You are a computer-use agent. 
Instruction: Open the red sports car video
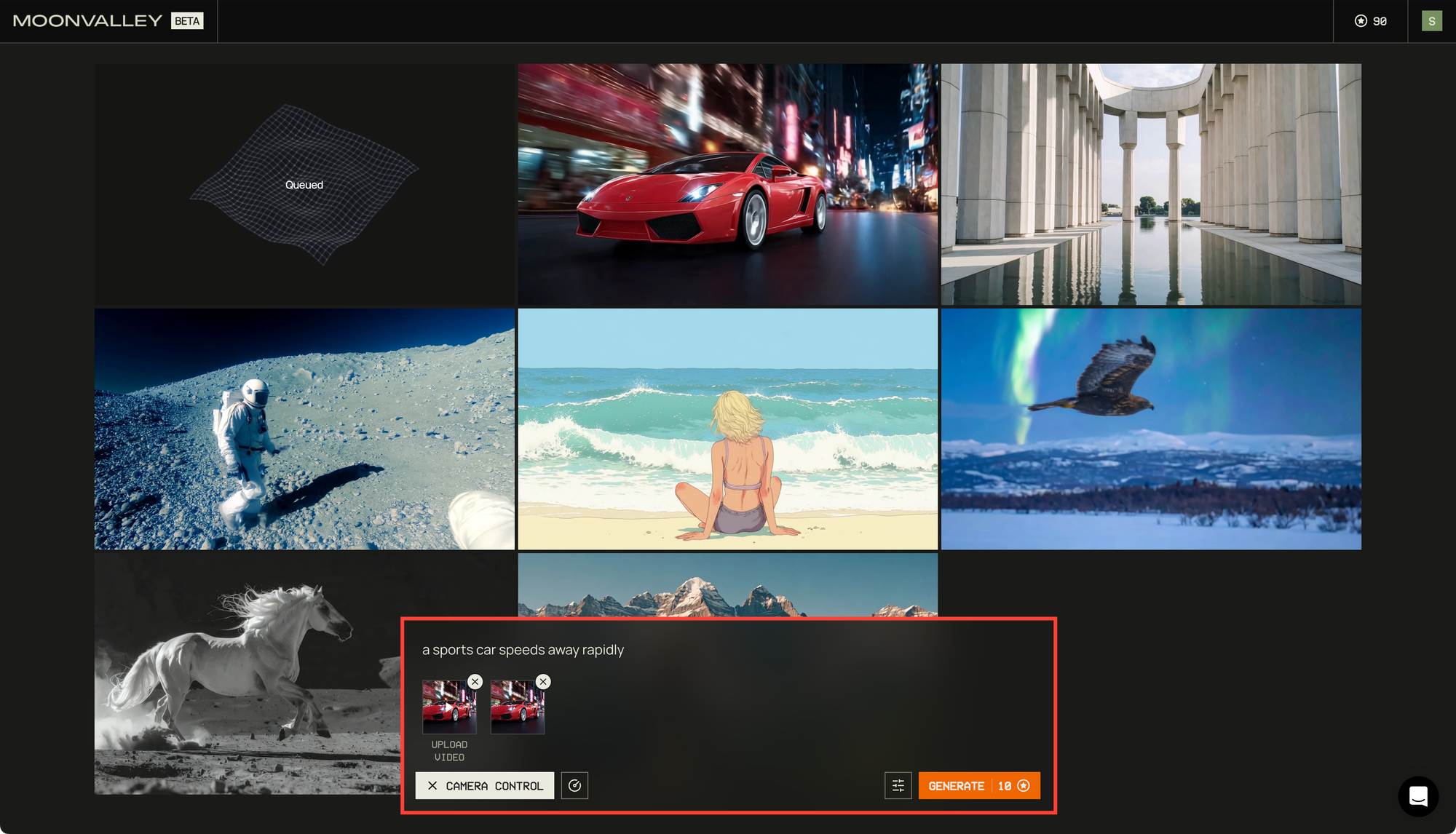[x=728, y=184]
